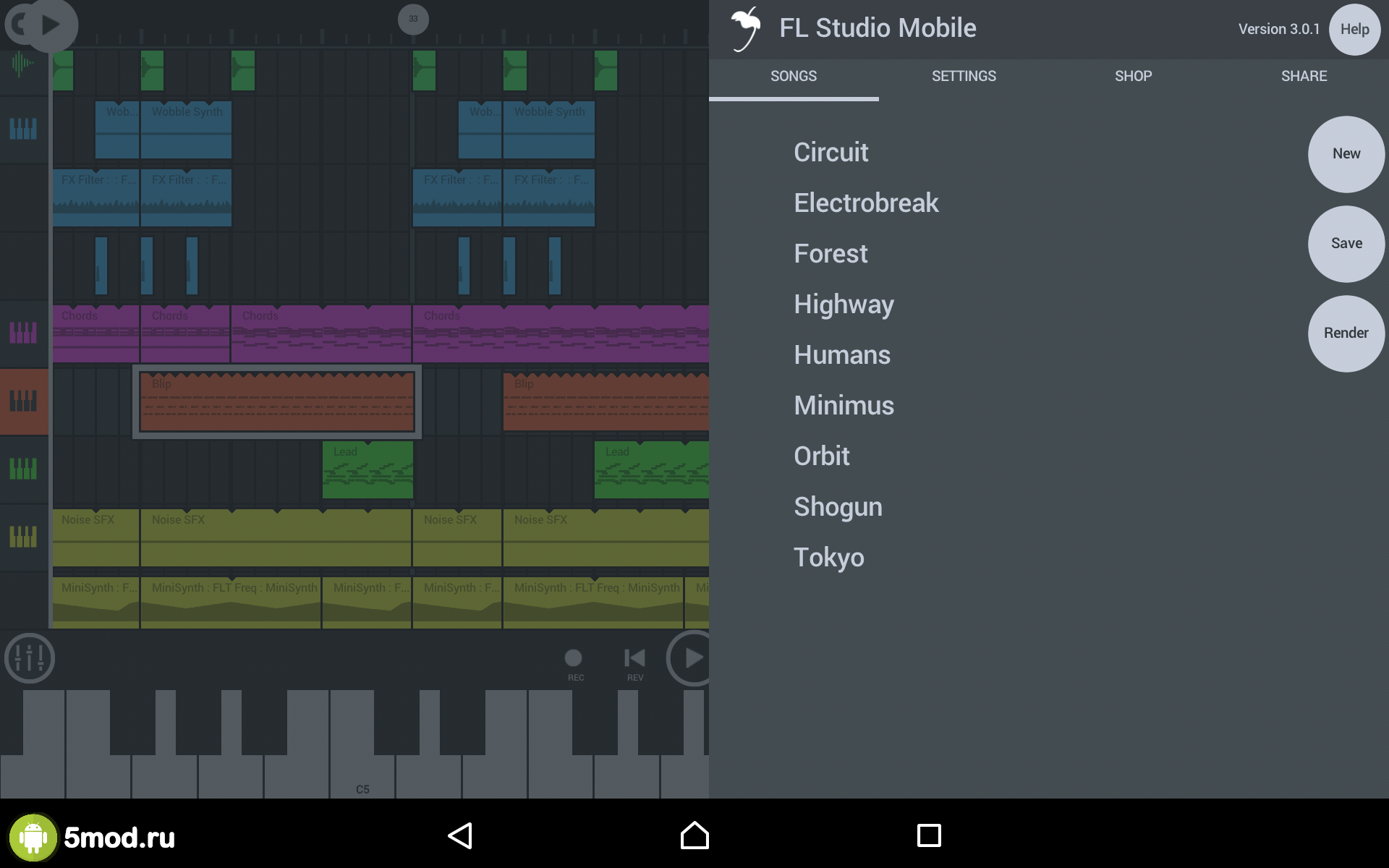Select the Lead track green piano icon
Viewport: 1389px width, 868px height.
[x=23, y=469]
